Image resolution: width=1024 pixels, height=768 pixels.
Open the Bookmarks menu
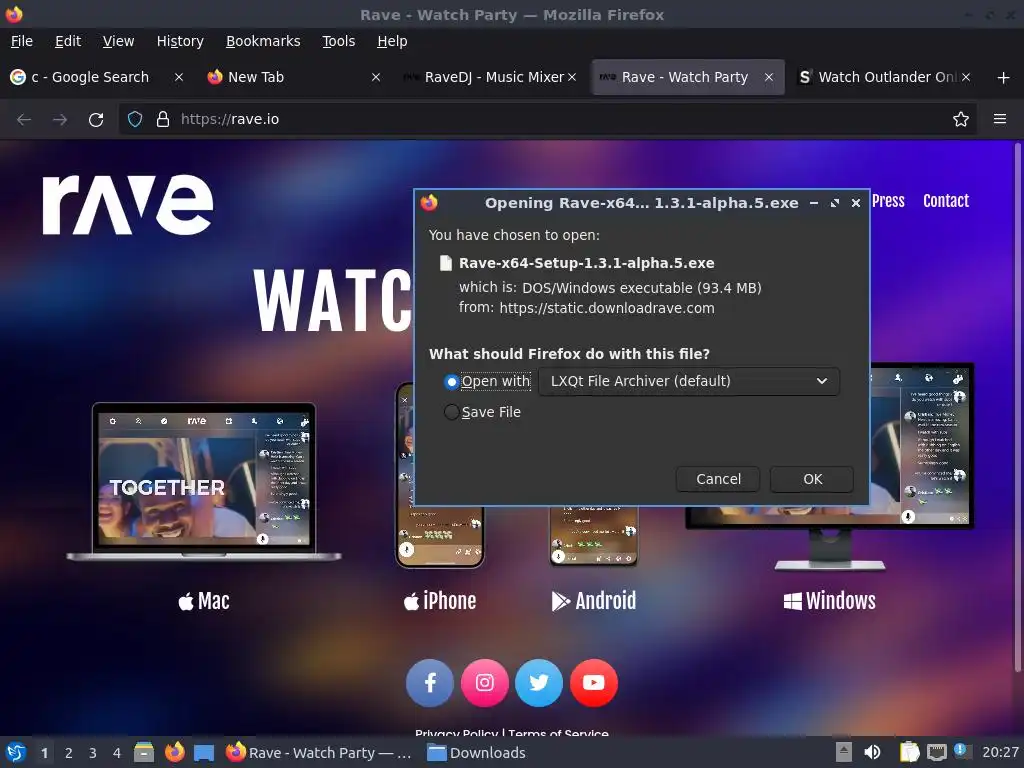[263, 41]
